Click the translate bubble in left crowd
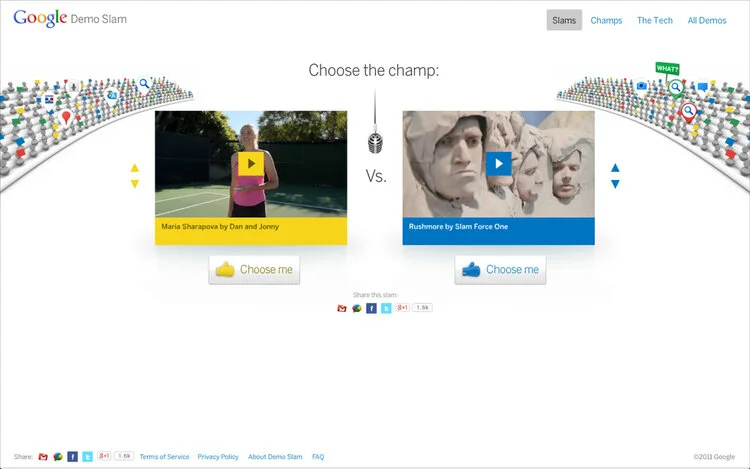Screen dimensions: 750x469 [x=112, y=96]
